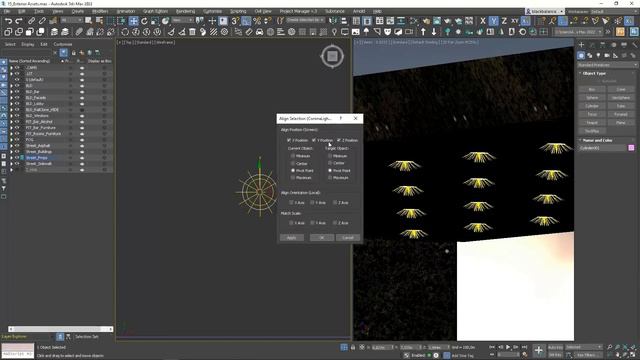Screen dimensions: 640x360
Task: Click lock icon in Layer Explorer toolbar
Action: point(73,53)
